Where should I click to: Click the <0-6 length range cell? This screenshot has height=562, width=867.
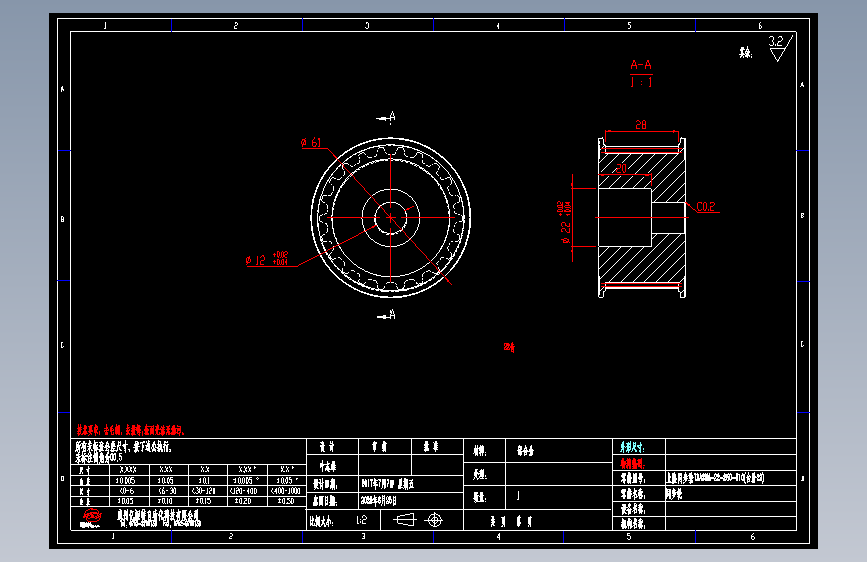point(127,491)
